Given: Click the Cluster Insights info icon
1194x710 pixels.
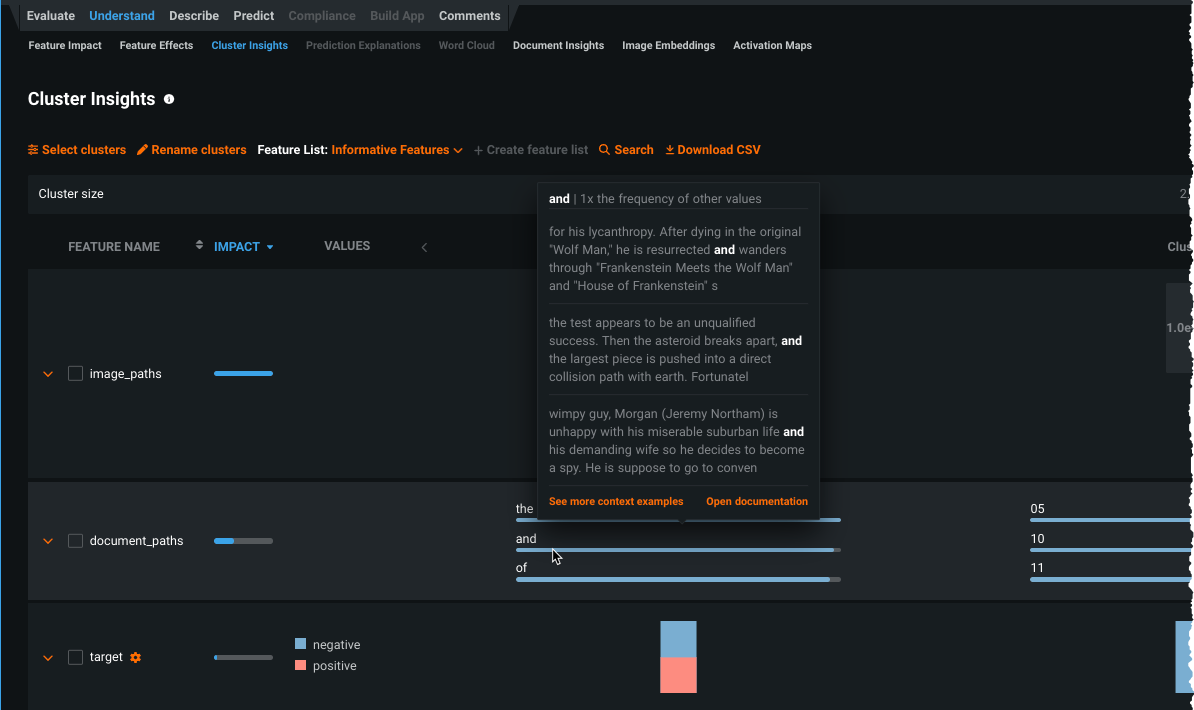Looking at the screenshot, I should (169, 99).
